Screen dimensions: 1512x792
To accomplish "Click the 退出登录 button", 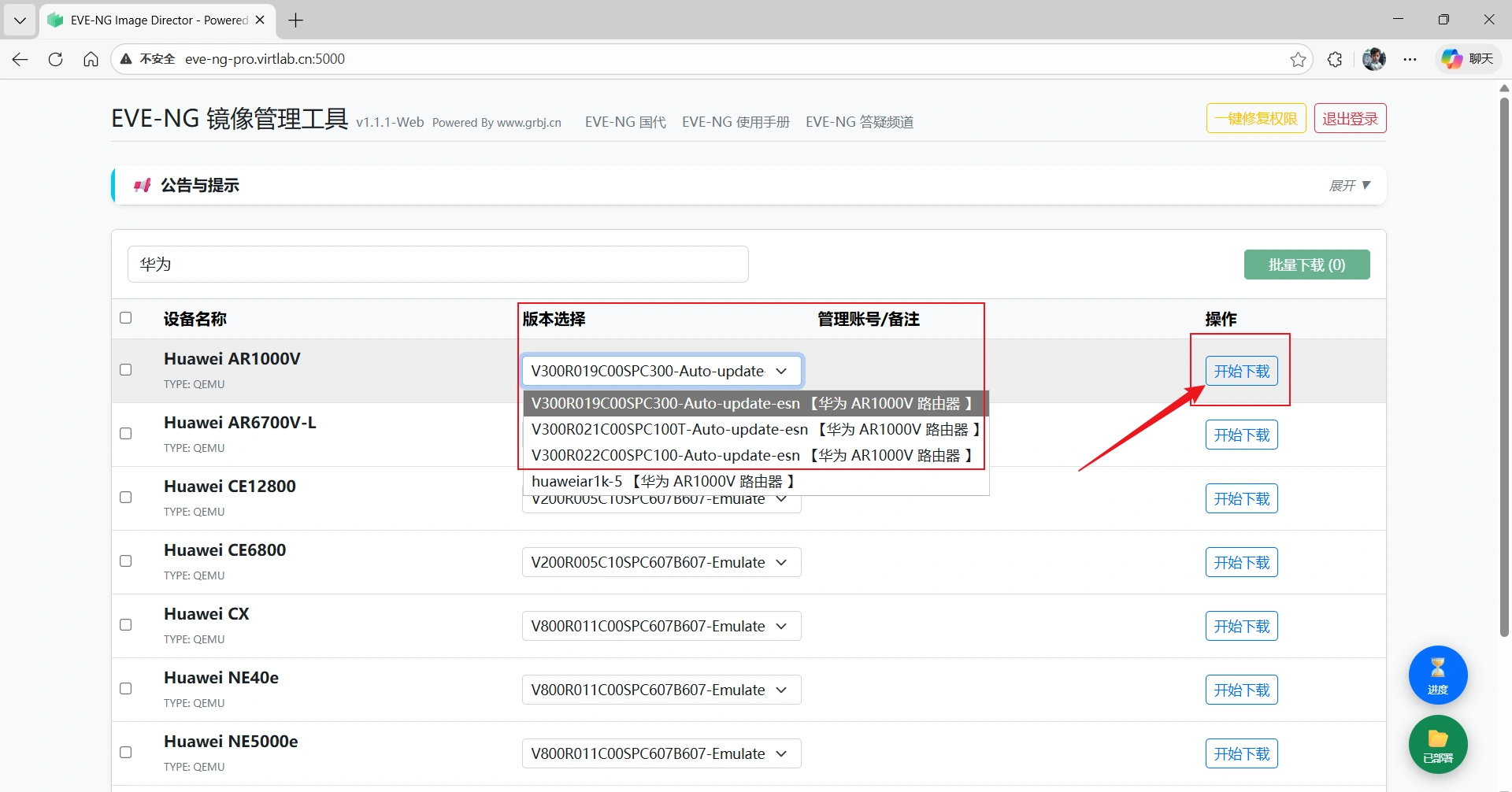I will click(x=1350, y=118).
